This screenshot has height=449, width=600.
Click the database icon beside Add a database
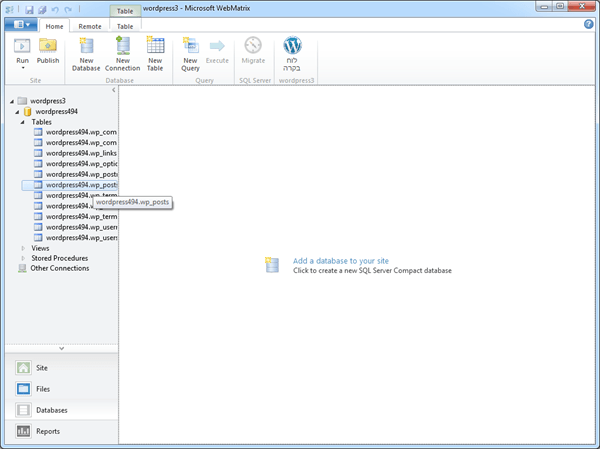coord(272,265)
